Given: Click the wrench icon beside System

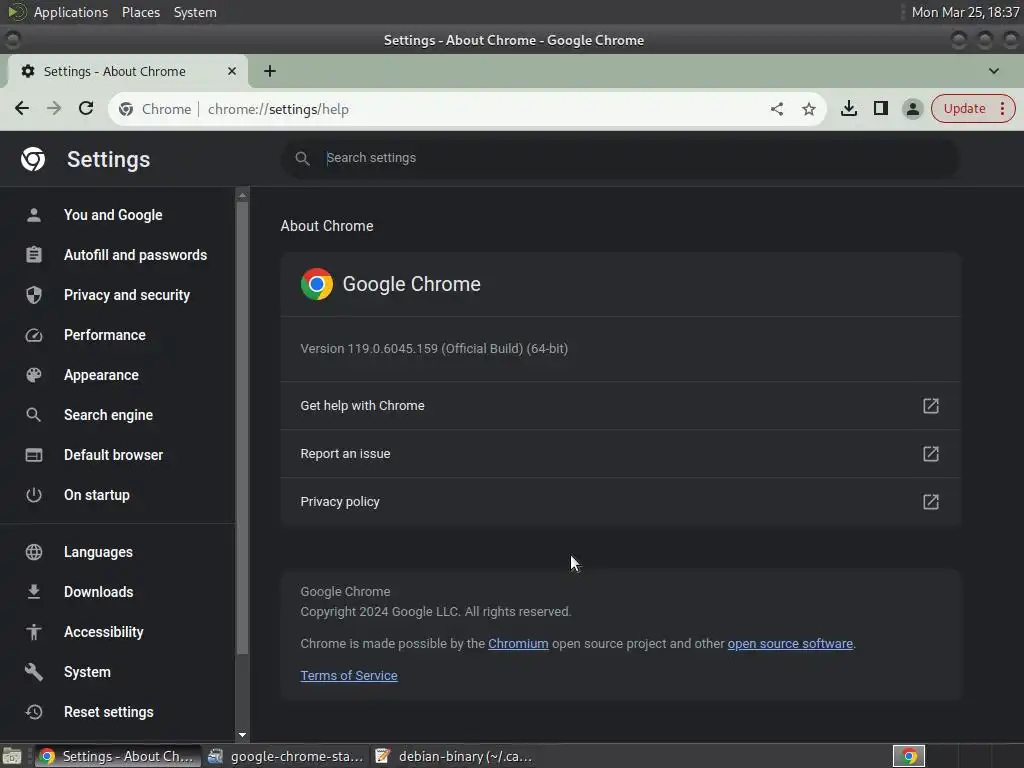Looking at the screenshot, I should (x=34, y=672).
